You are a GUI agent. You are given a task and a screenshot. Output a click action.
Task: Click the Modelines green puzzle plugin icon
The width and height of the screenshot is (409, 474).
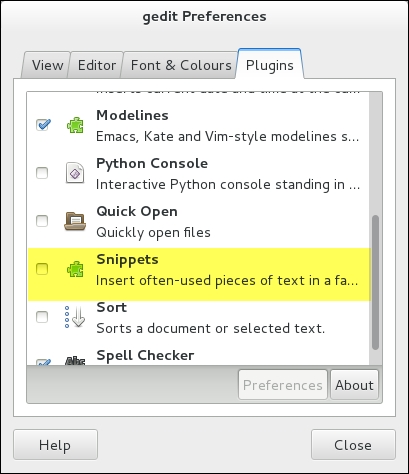pyautogui.click(x=75, y=126)
